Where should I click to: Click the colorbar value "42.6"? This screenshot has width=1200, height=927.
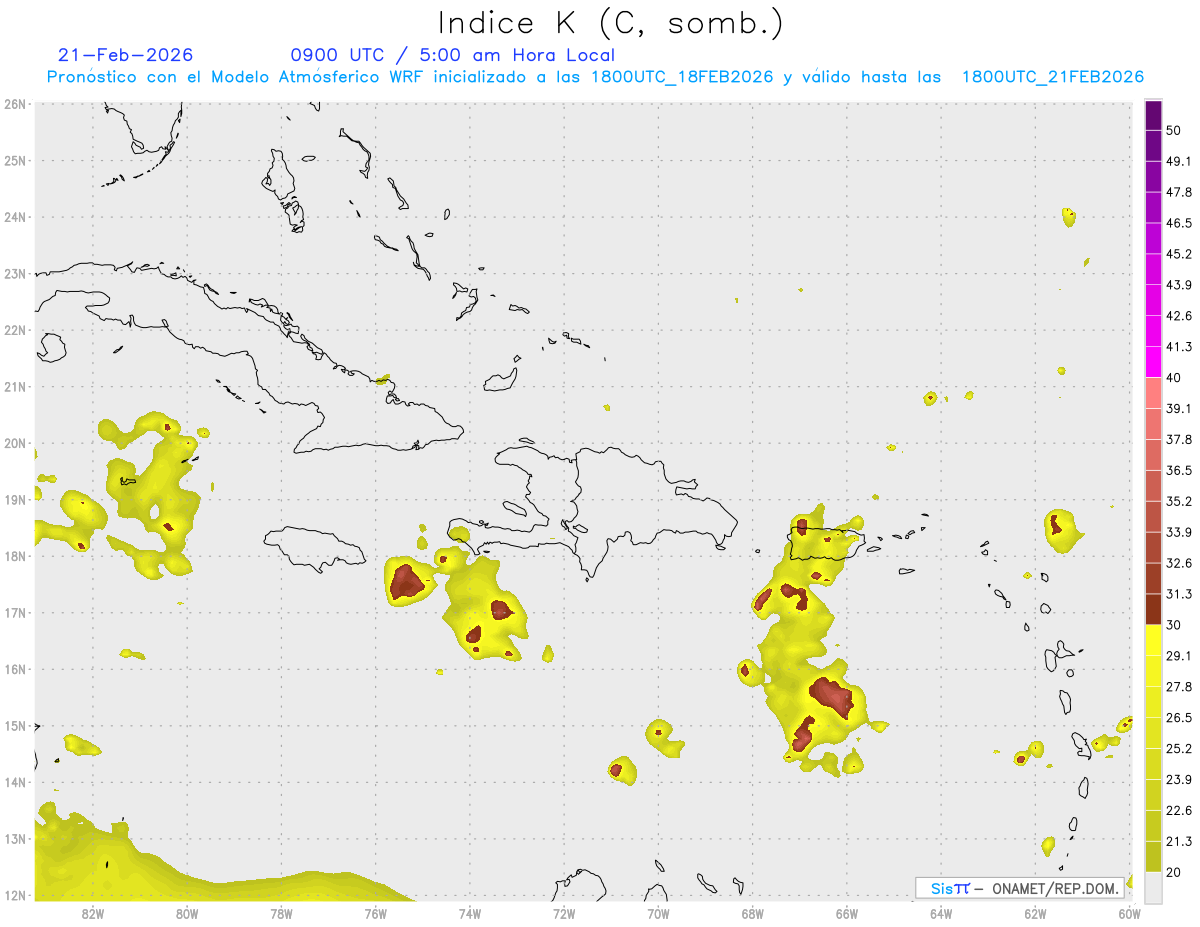[1179, 316]
